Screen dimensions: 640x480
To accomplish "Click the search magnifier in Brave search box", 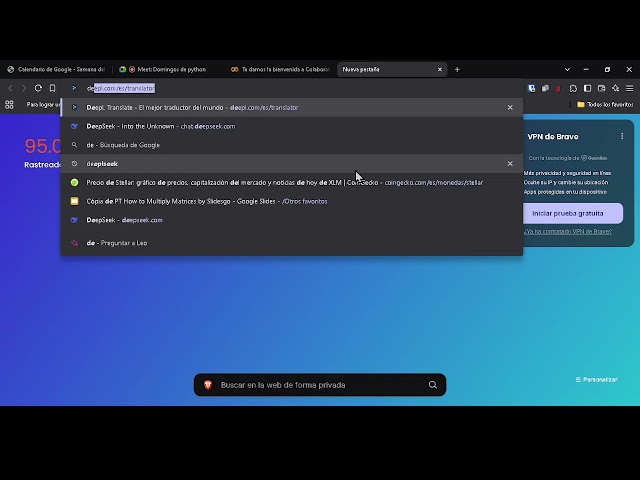I will (433, 385).
